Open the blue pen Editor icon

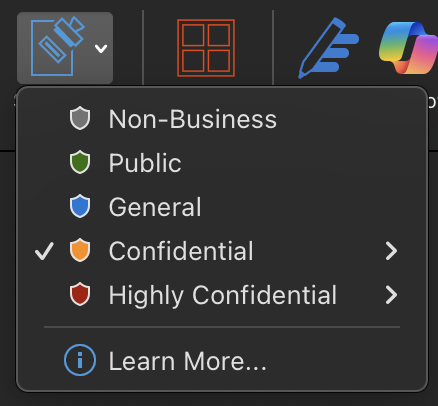pyautogui.click(x=328, y=48)
